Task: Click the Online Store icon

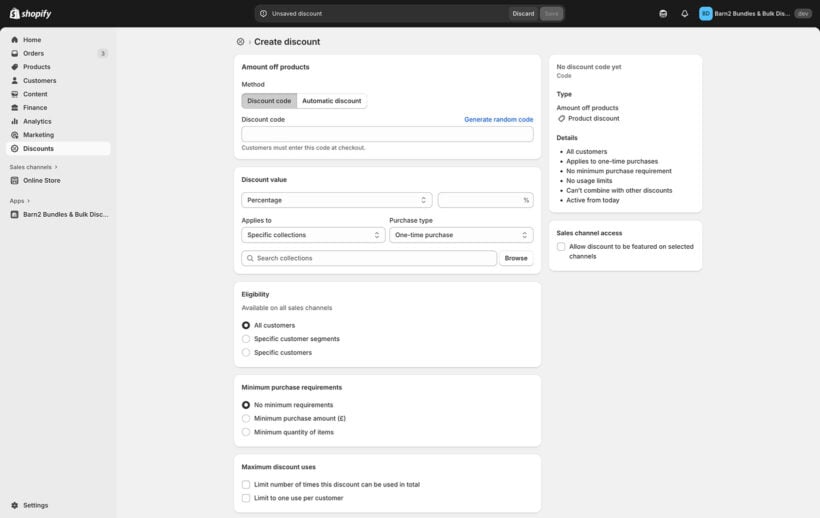Action: 15,180
